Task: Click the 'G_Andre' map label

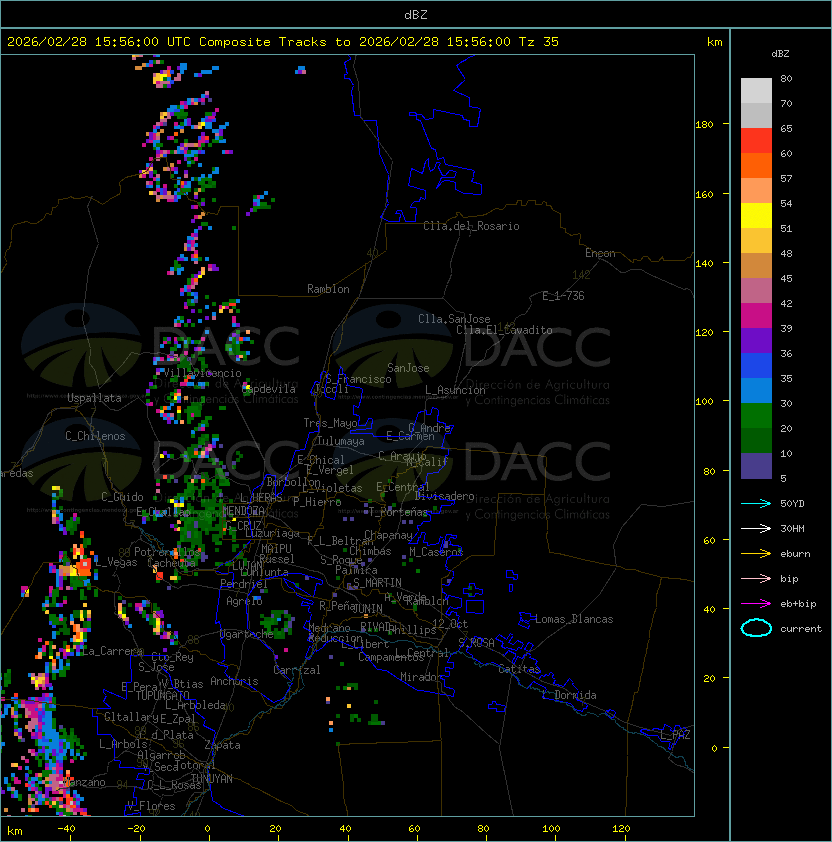Action: pos(429,428)
